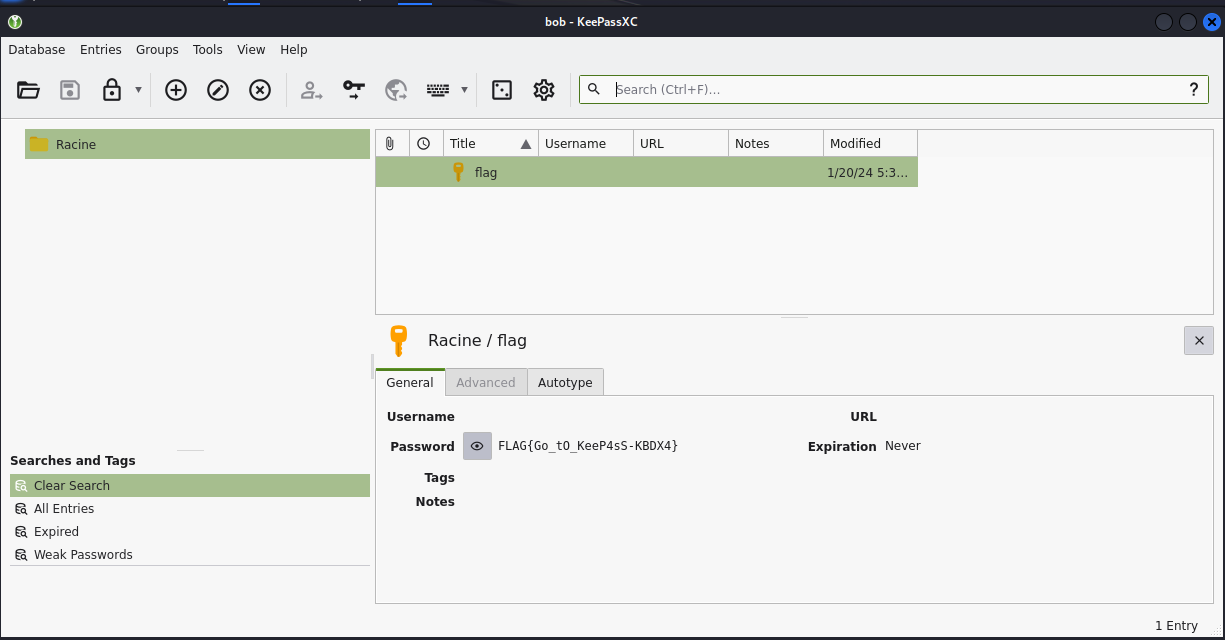The image size is (1225, 640).
Task: Open Auto-Type dropdown arrow
Action: pyautogui.click(x=464, y=90)
